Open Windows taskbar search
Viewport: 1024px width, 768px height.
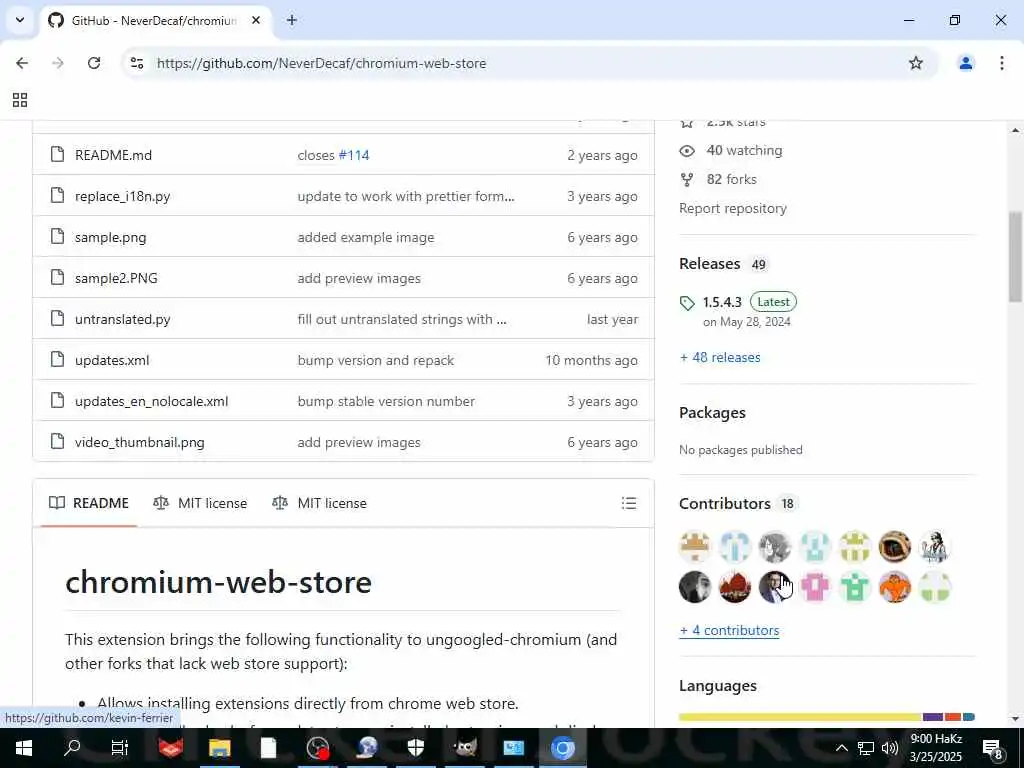click(x=72, y=748)
